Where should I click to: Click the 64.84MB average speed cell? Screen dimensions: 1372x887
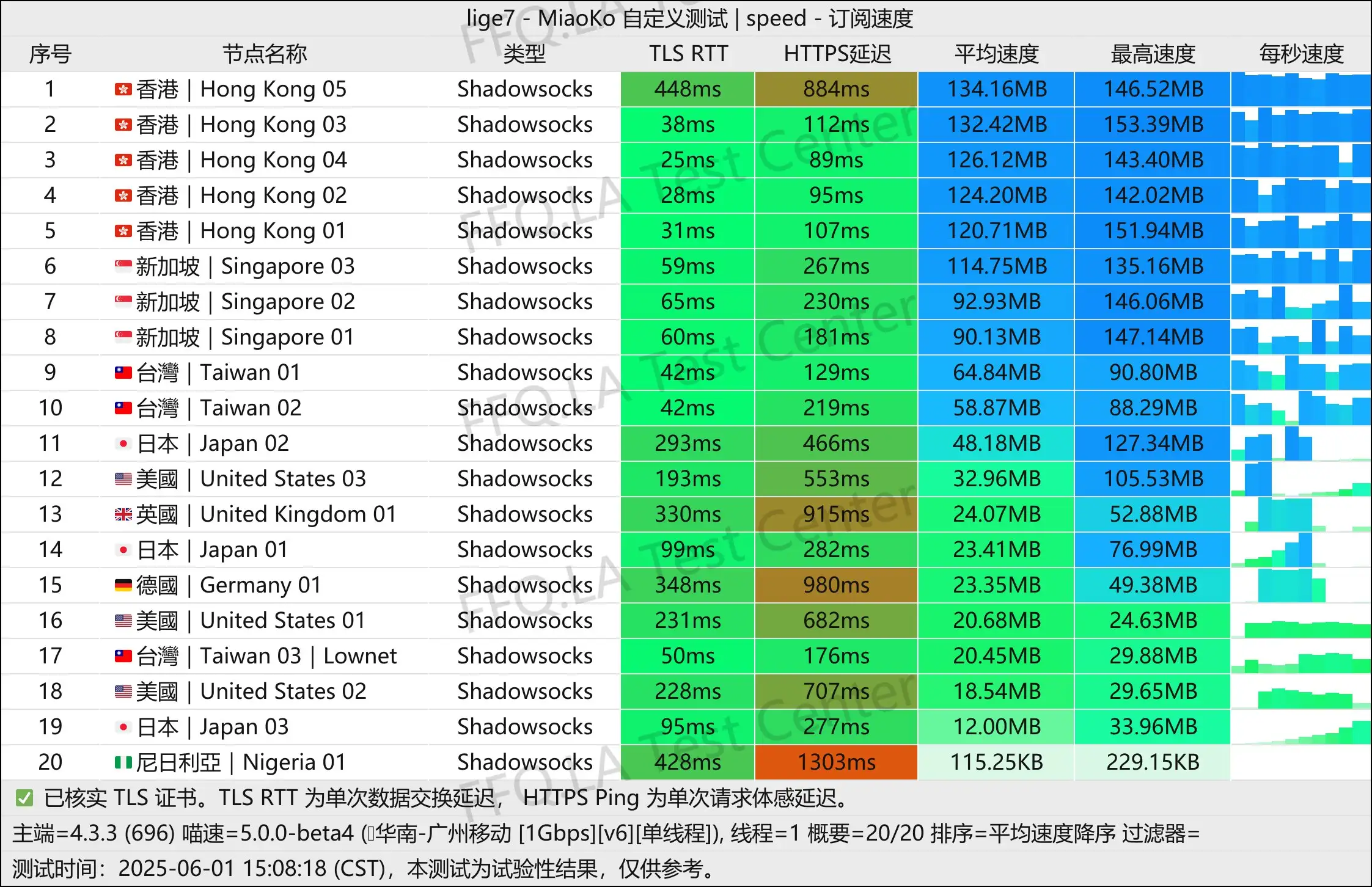996,373
